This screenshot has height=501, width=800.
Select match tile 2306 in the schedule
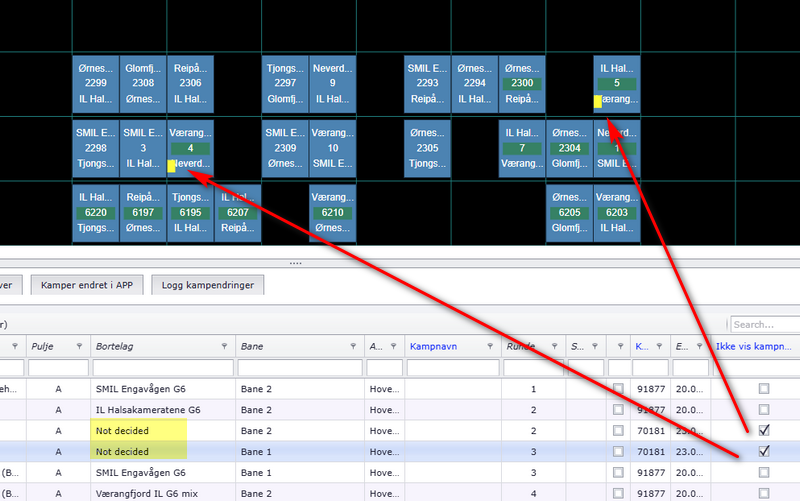[x=190, y=84]
